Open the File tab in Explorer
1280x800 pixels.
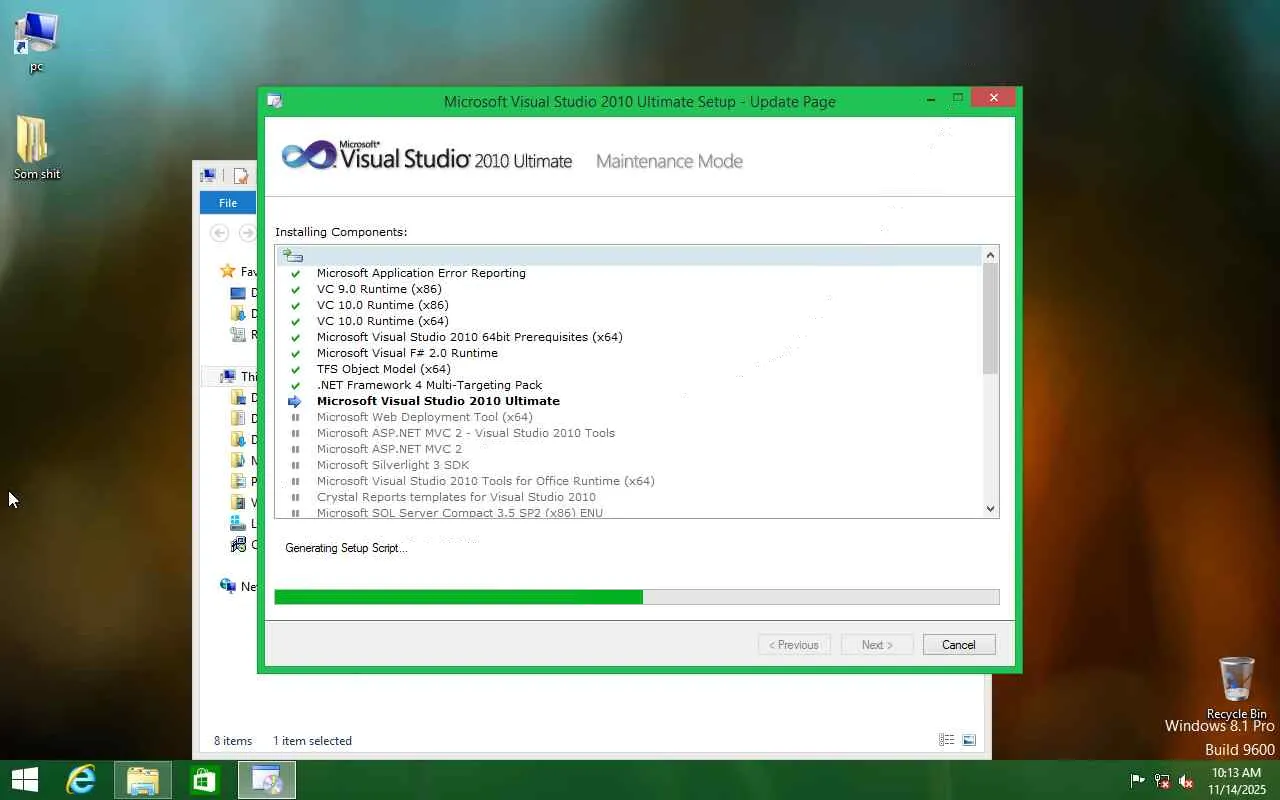228,203
